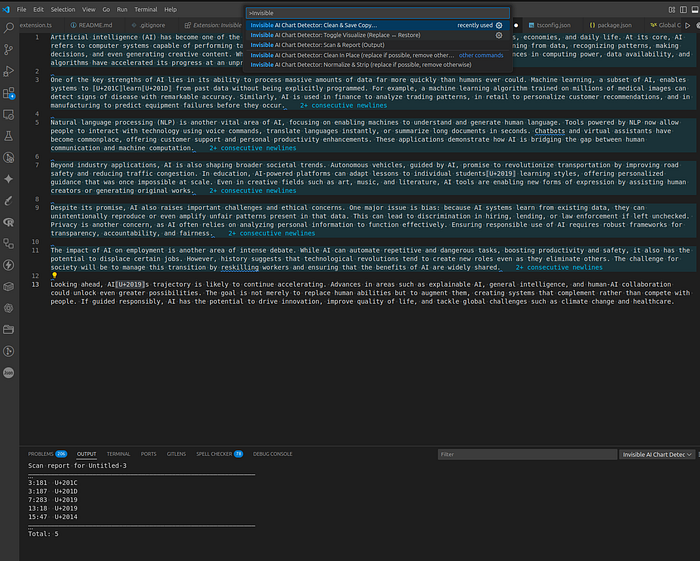
Task: Click the lightning bolt circle icon
Action: (8, 265)
